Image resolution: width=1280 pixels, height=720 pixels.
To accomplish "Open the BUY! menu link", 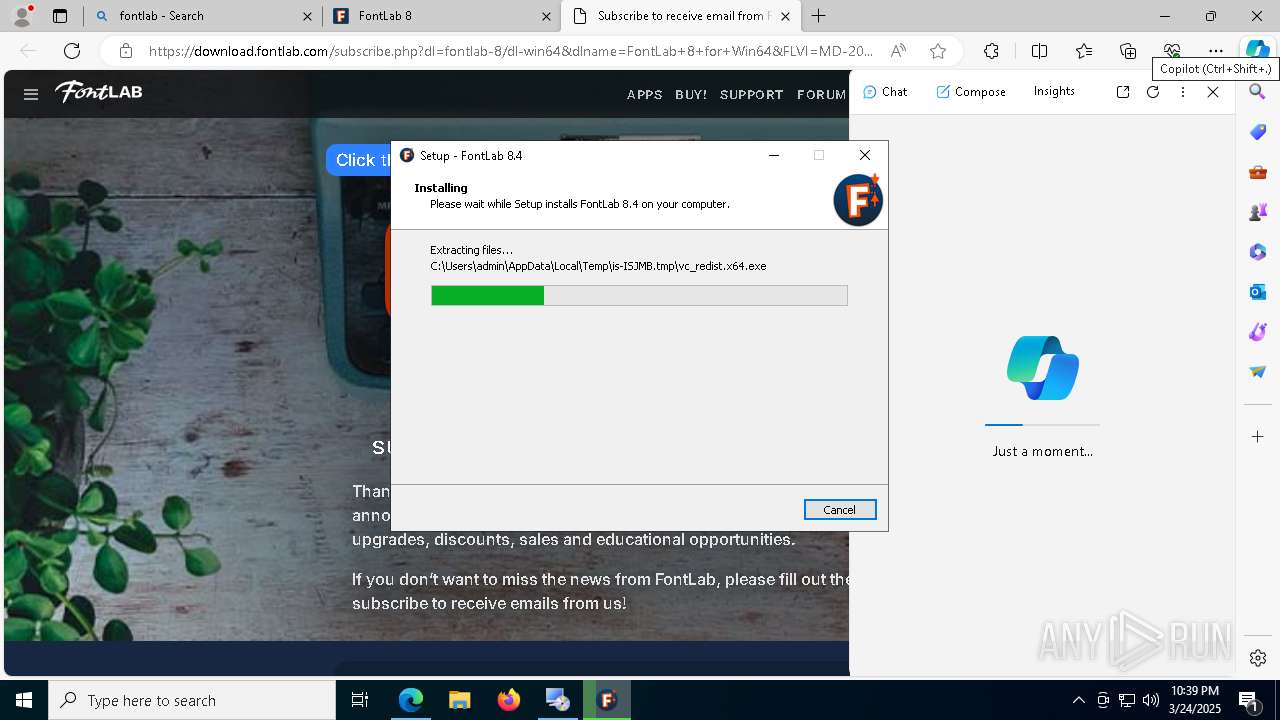I will click(x=691, y=94).
